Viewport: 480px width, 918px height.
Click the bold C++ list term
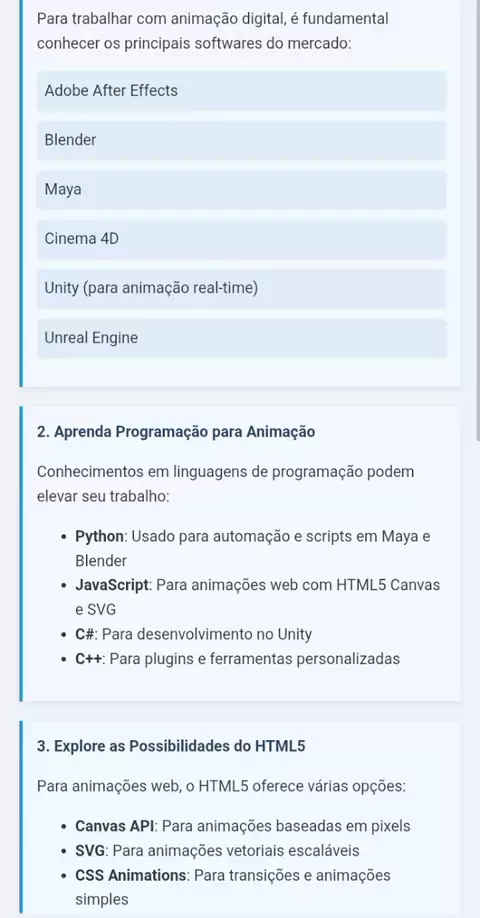coord(90,659)
